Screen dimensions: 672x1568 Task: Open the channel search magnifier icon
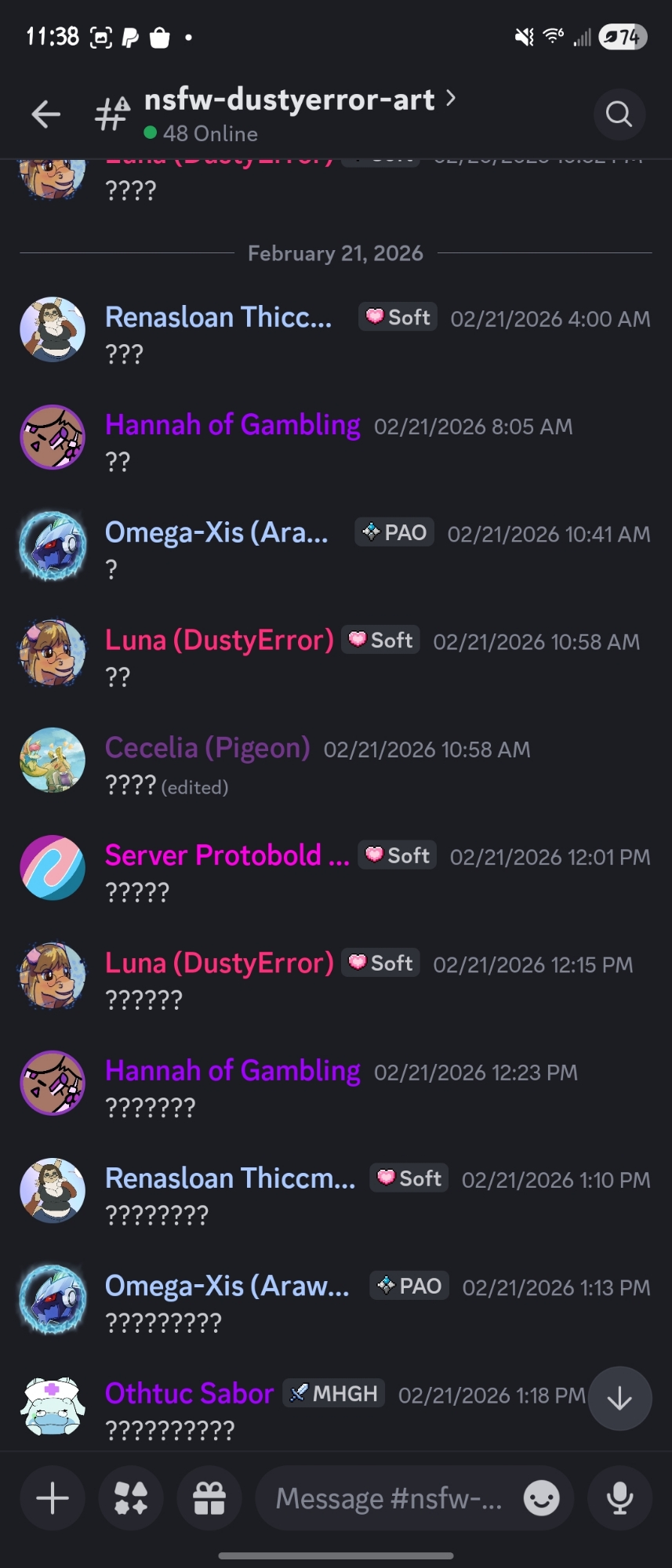point(619,114)
